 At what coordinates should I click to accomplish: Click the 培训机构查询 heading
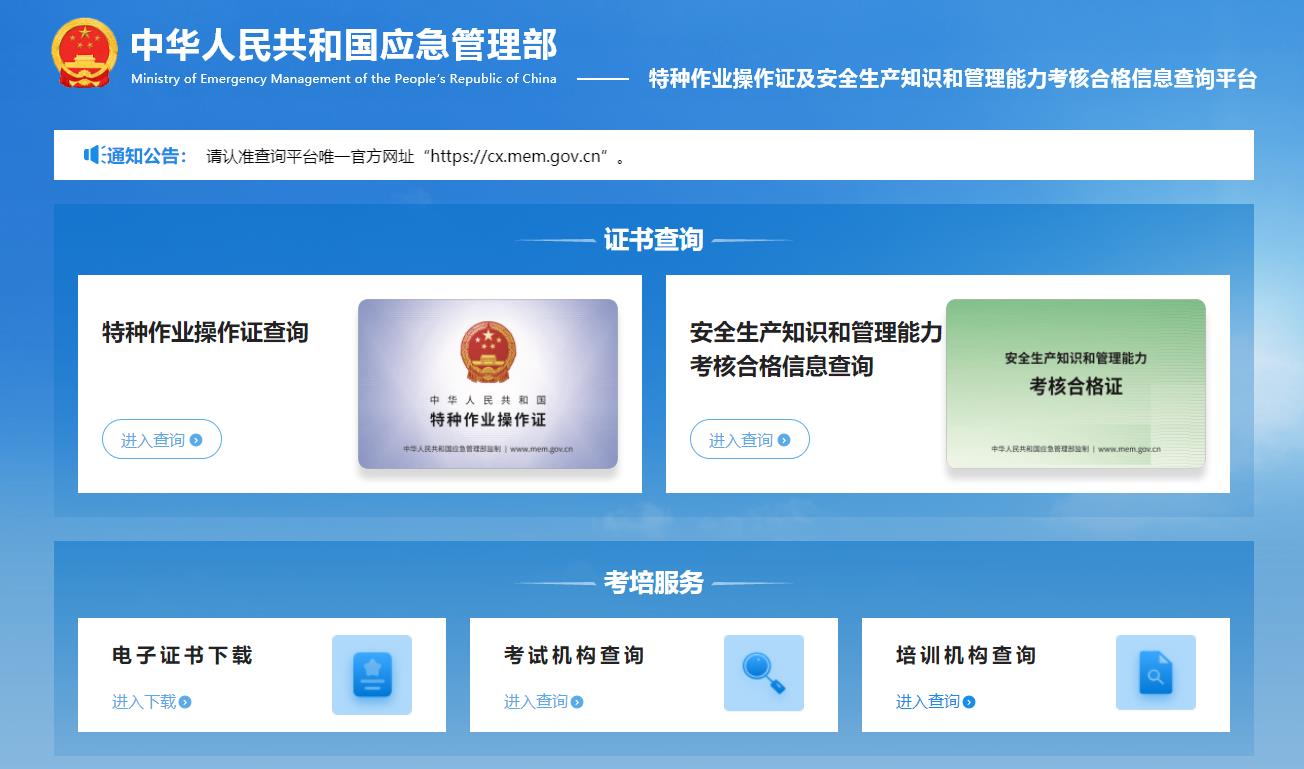click(967, 656)
